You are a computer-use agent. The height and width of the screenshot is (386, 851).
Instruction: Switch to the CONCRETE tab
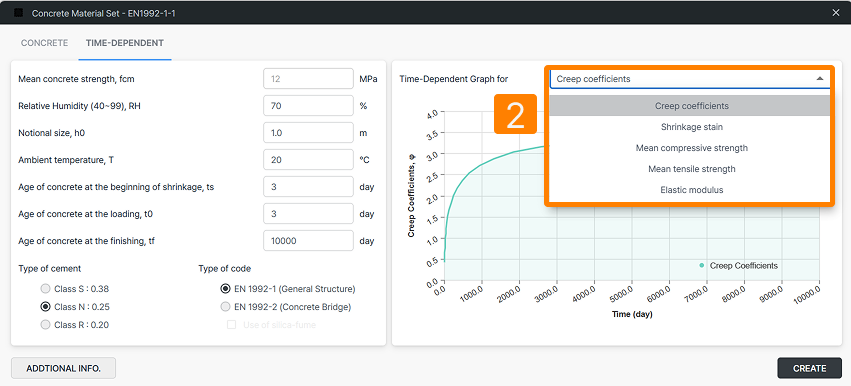click(x=45, y=43)
